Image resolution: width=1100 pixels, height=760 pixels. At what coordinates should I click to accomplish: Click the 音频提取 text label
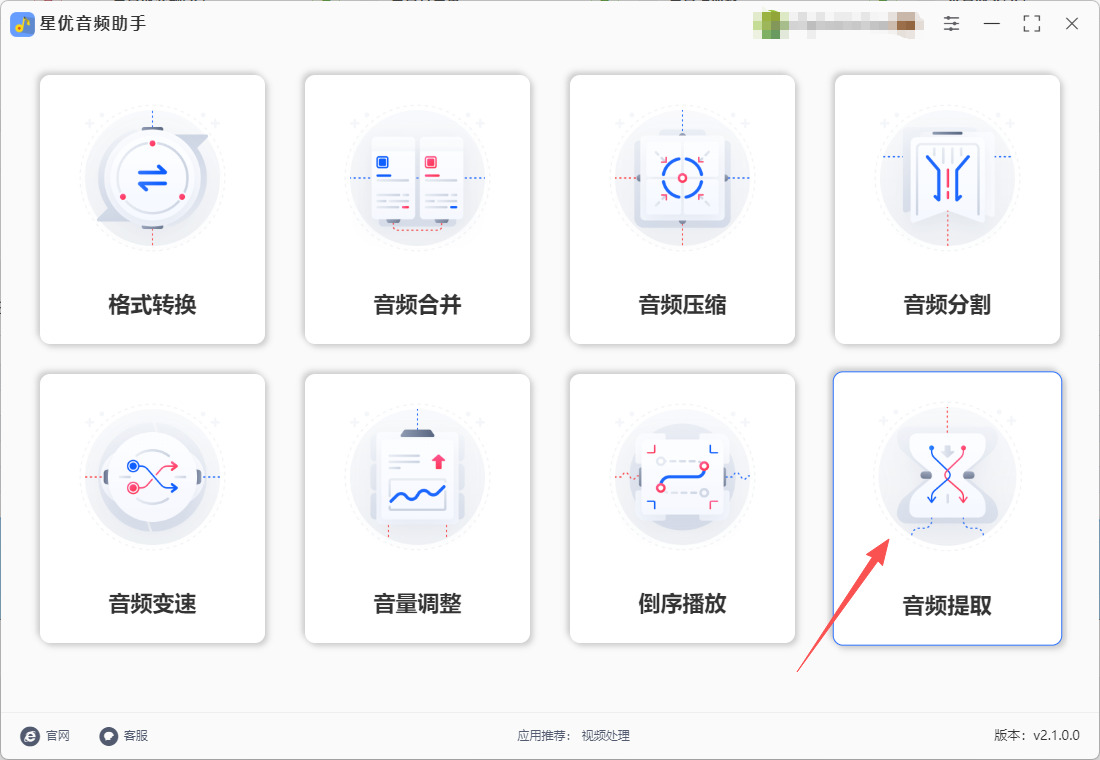pos(947,605)
